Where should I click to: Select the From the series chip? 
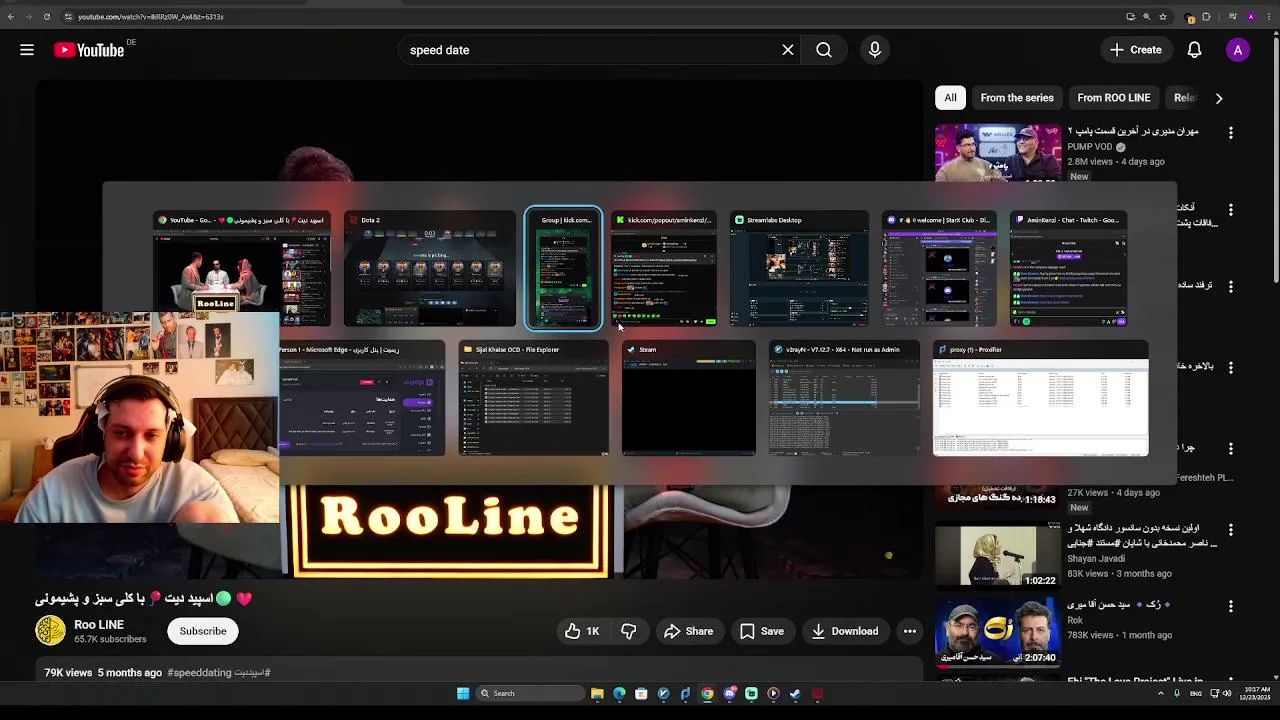(1017, 98)
